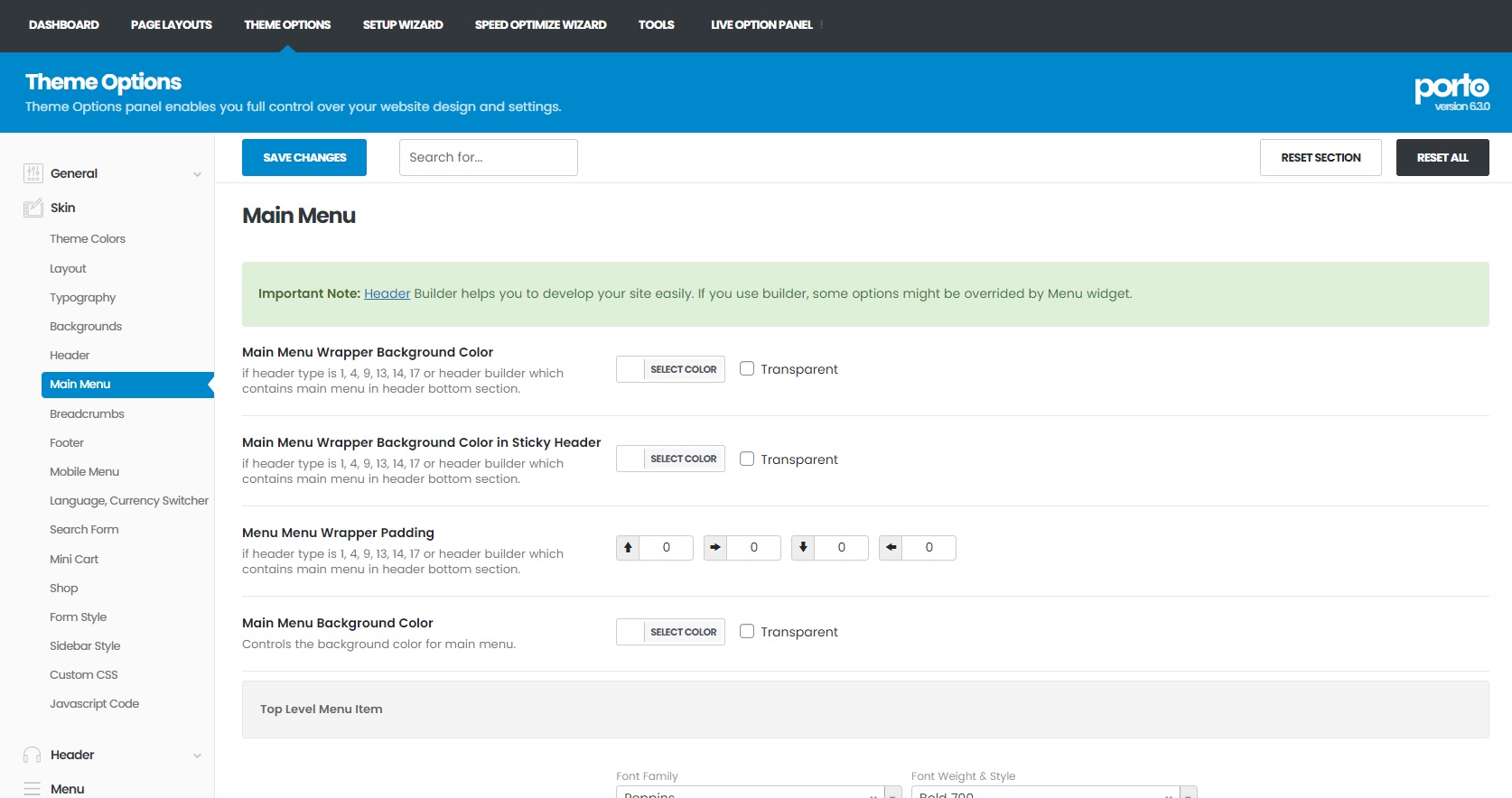Check Transparent for Sticky Header wrapper color
The width and height of the screenshot is (1512, 798).
click(x=747, y=459)
